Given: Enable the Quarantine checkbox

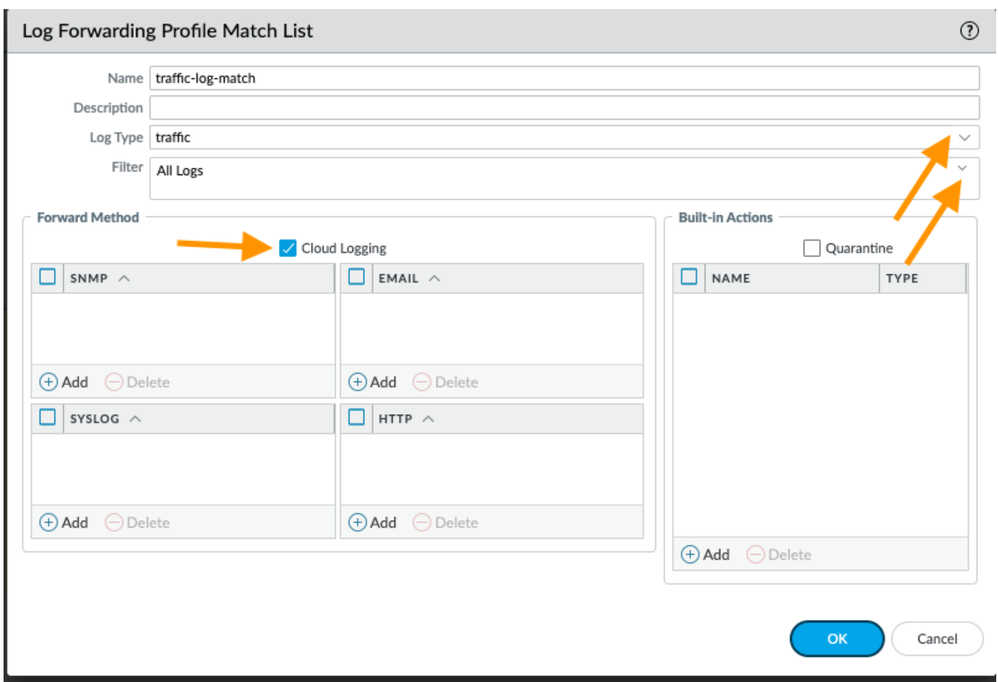Looking at the screenshot, I should tap(812, 248).
